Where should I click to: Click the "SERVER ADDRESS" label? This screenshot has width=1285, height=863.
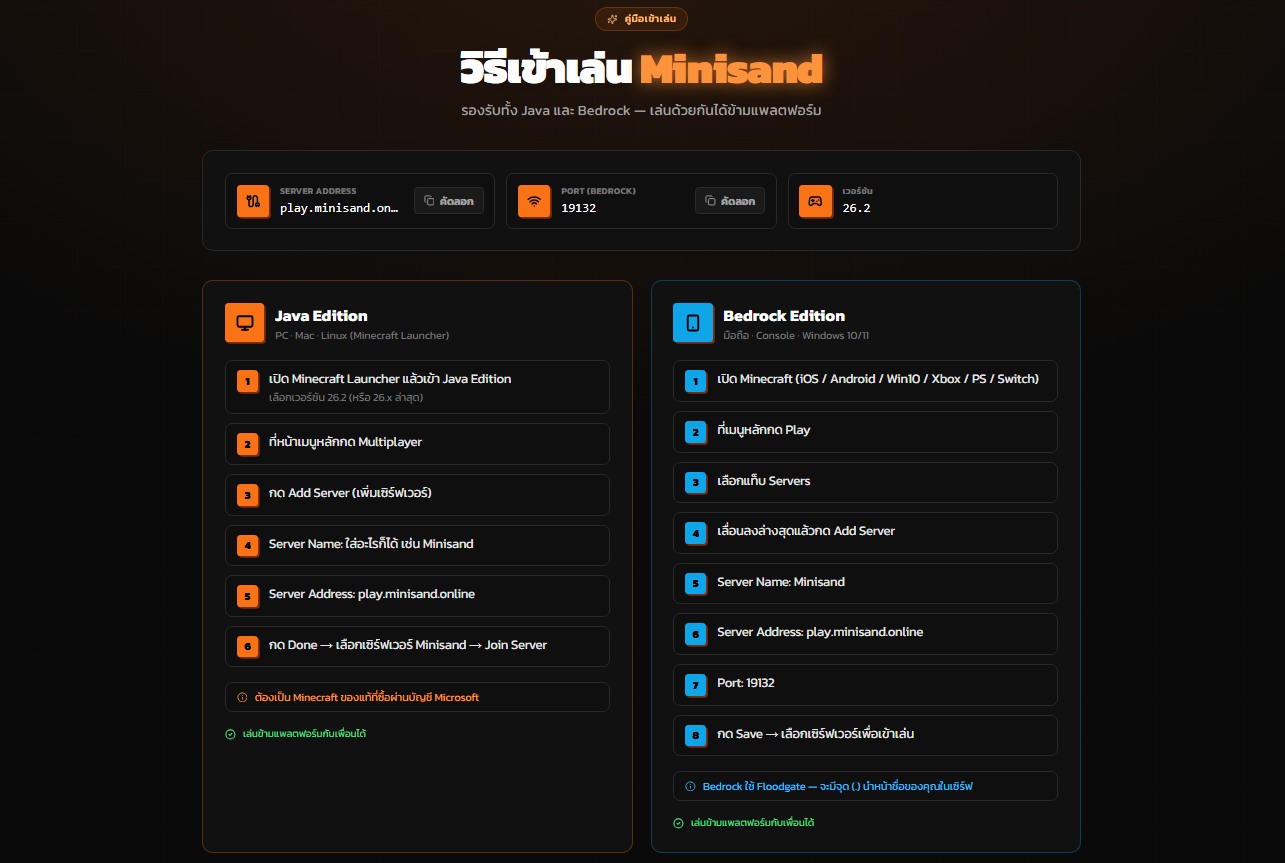(x=318, y=191)
